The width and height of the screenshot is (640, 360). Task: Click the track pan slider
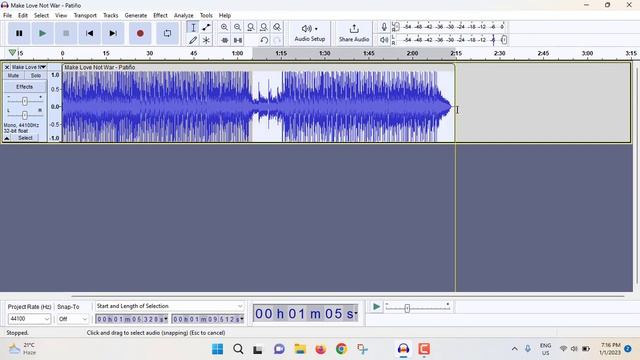24,115
